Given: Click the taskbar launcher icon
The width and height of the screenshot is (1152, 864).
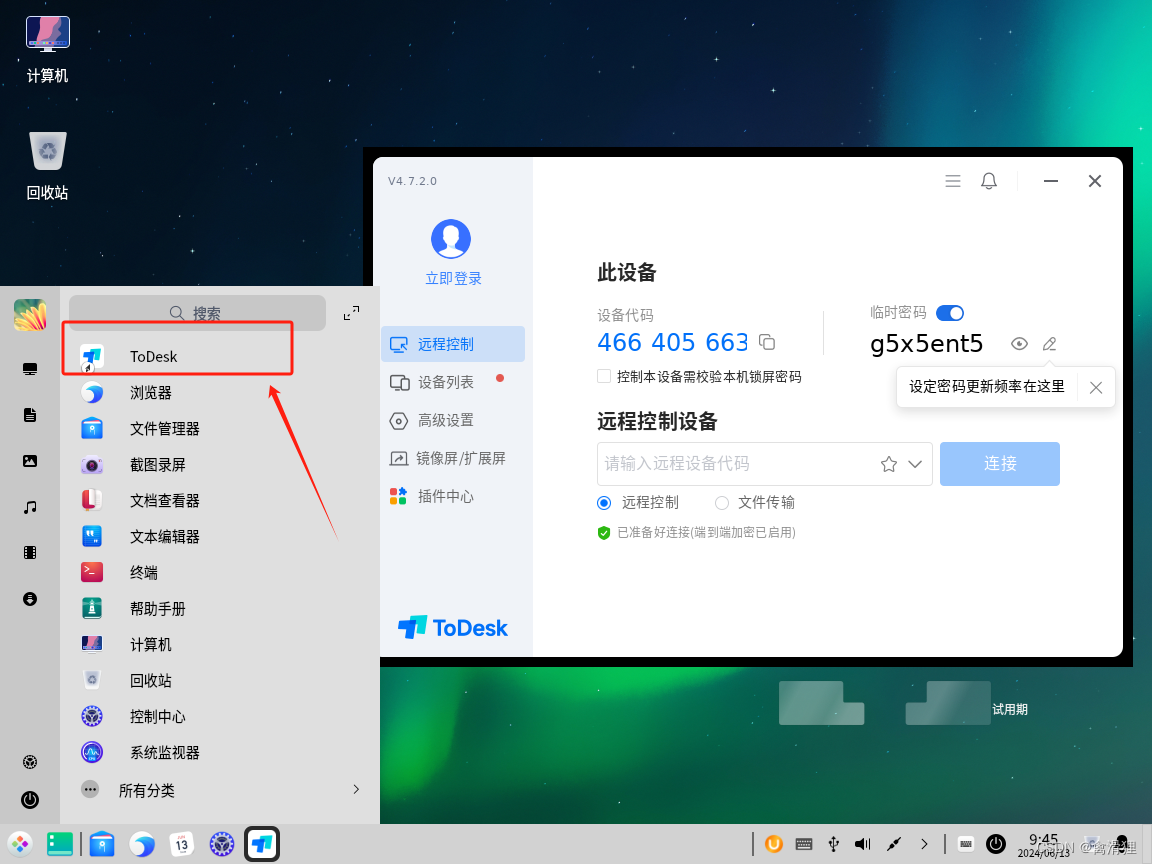Looking at the screenshot, I should point(20,844).
